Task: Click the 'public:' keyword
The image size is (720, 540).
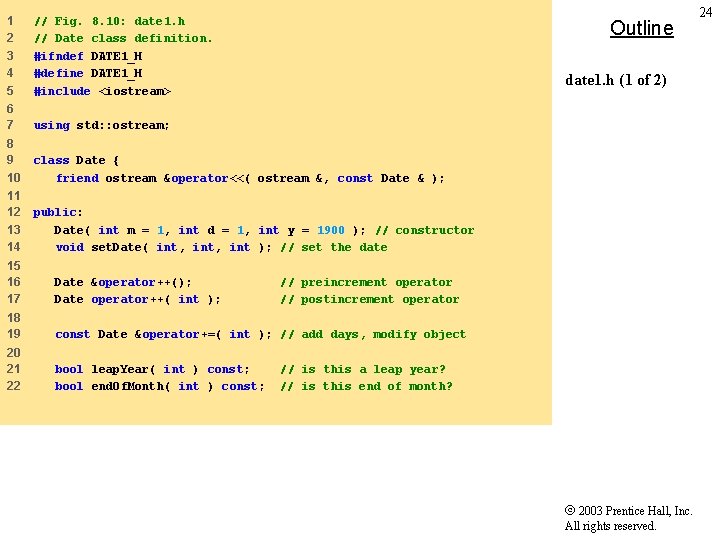Action: click(x=57, y=213)
